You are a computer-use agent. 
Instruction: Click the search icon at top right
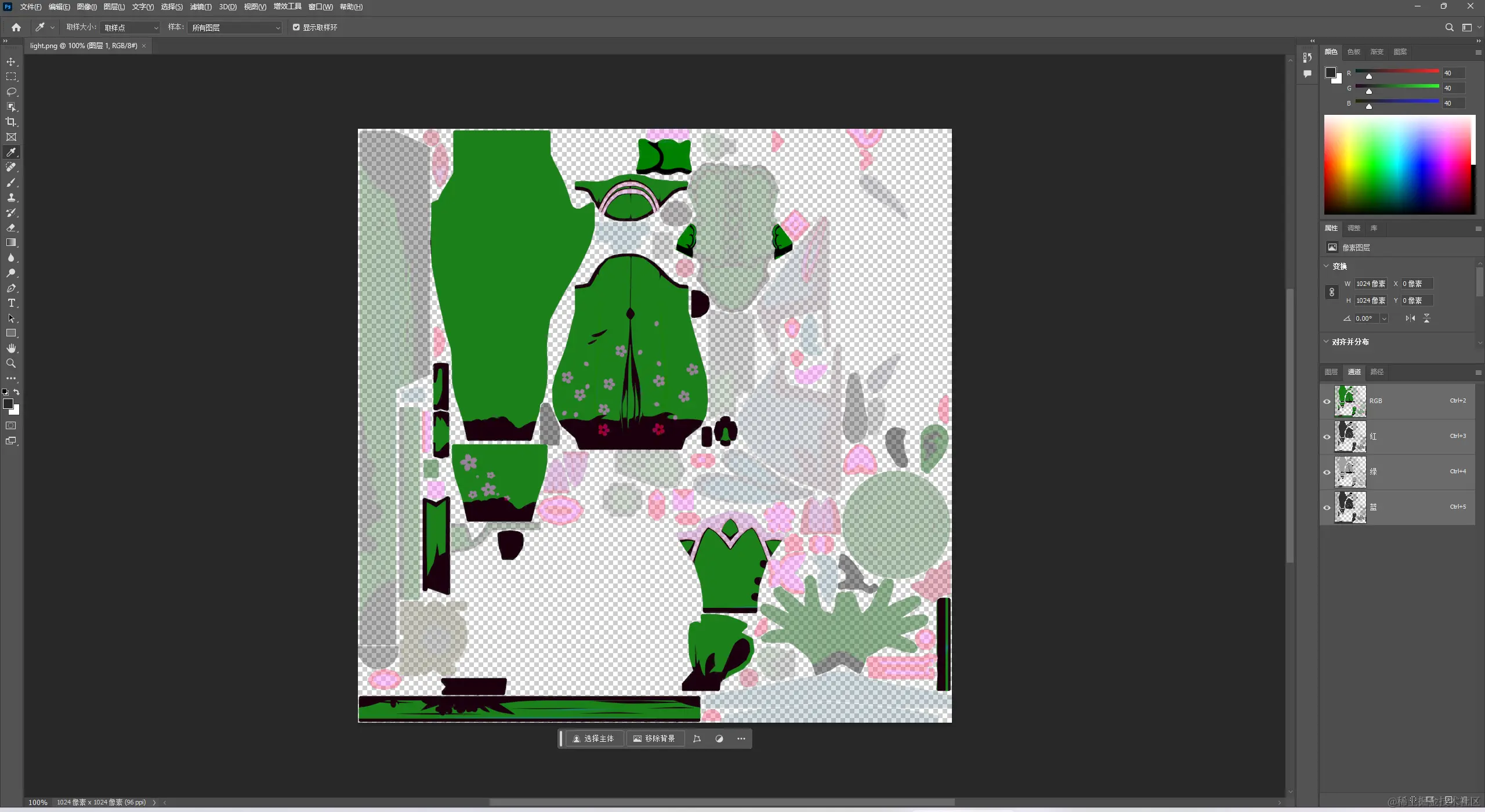pos(1449,27)
